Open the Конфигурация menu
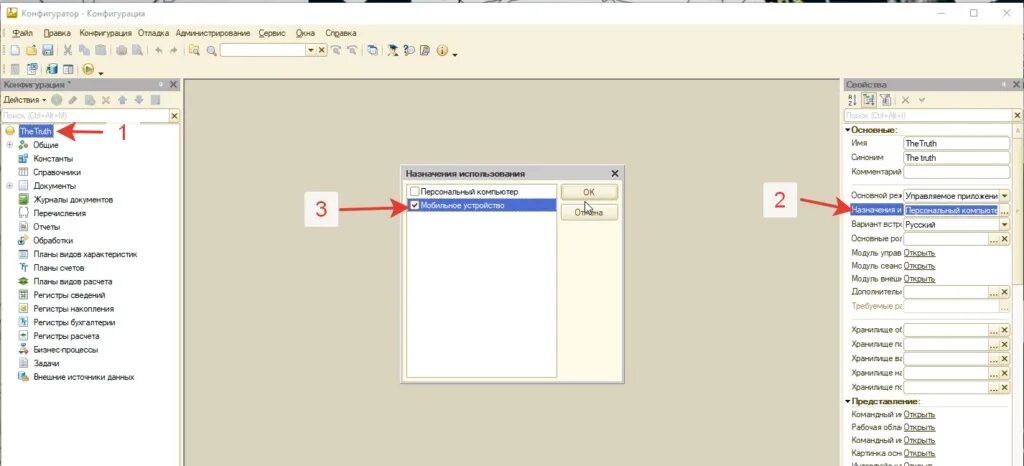 tap(105, 33)
